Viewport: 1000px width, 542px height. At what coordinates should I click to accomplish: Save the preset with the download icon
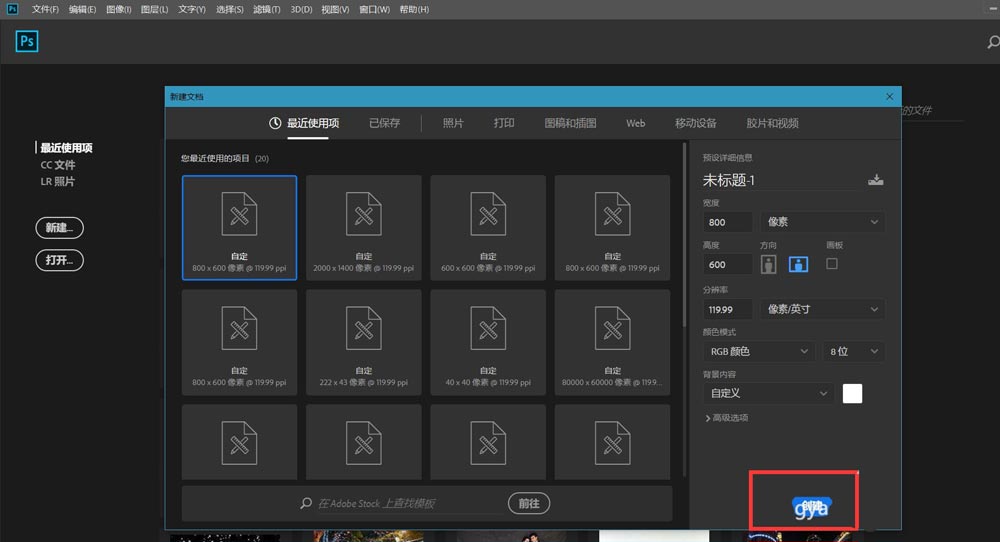click(x=876, y=180)
